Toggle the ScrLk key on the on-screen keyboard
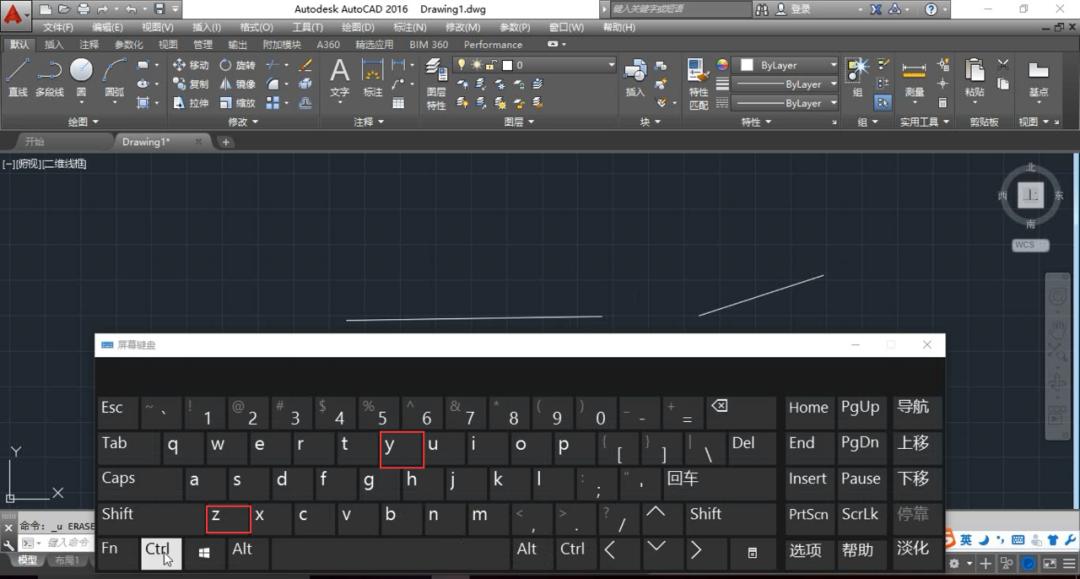This screenshot has width=1080, height=579. pyautogui.click(x=860, y=514)
